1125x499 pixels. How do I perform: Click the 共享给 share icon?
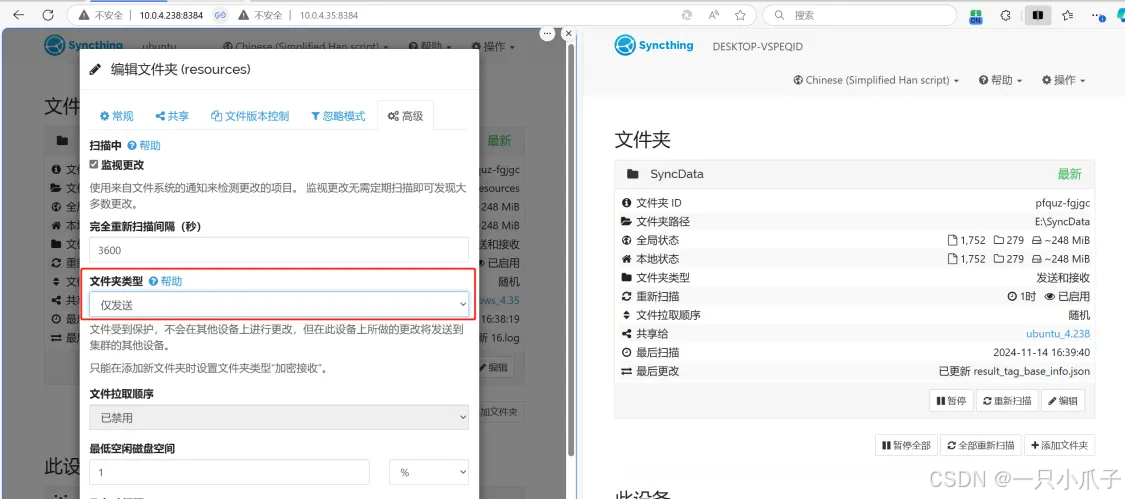[626, 334]
